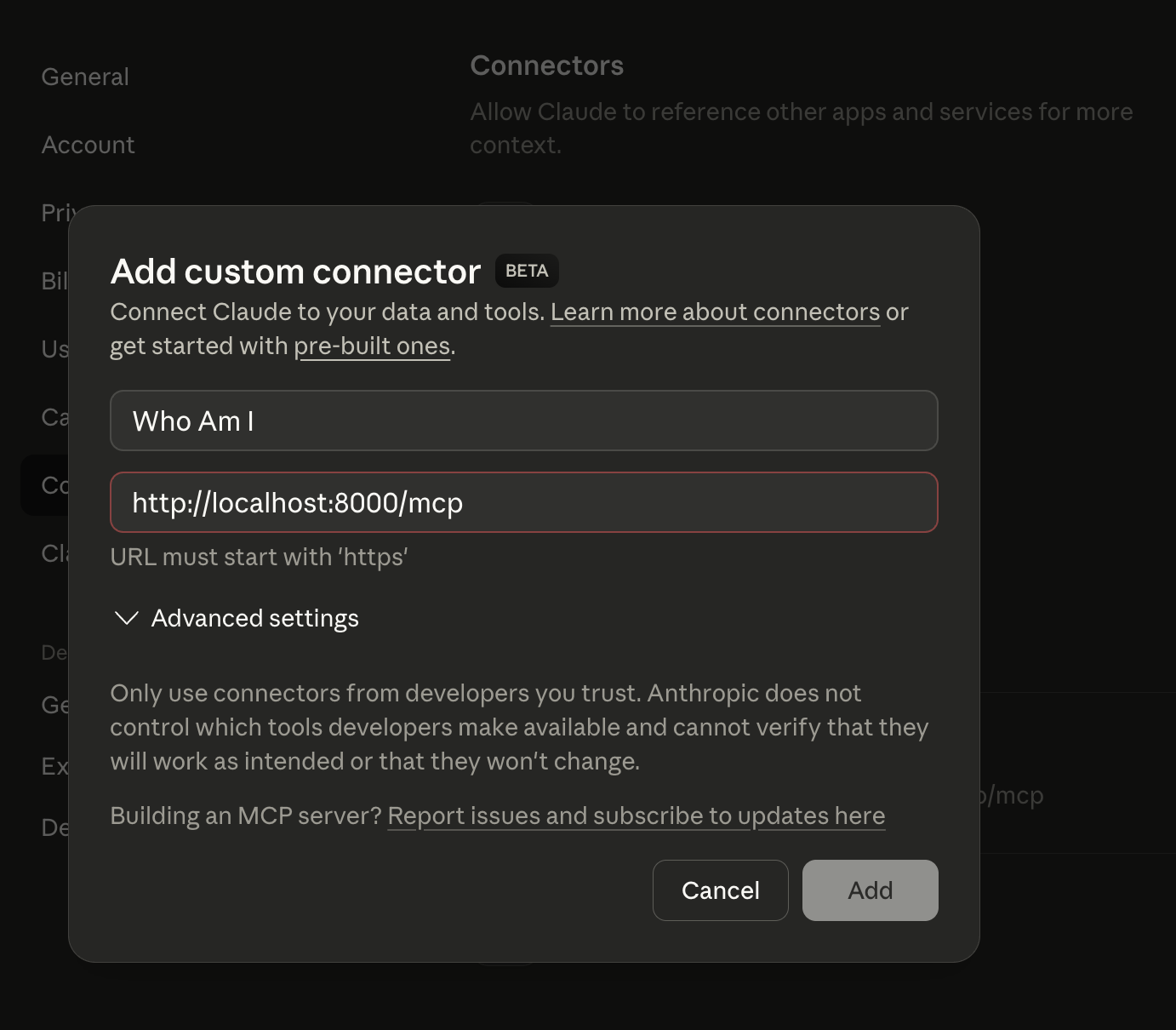Open the 'Learn more about connectors' link
Screen dimensions: 1176x1030
[x=716, y=312]
